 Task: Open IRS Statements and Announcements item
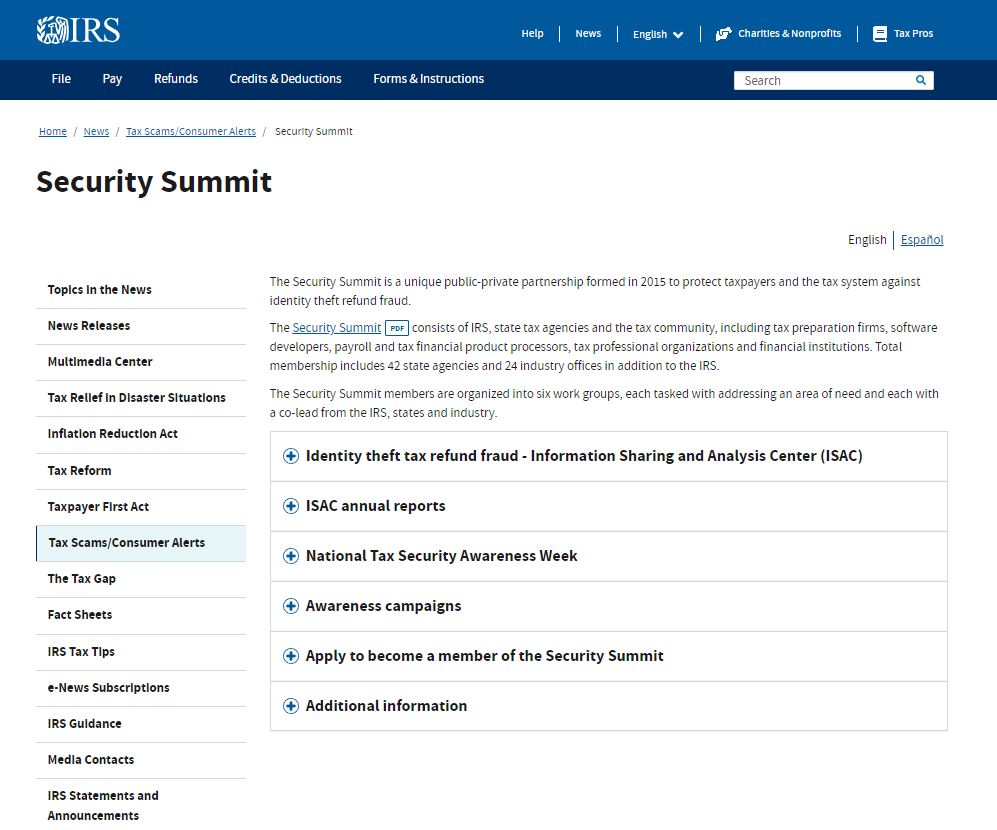click(141, 805)
